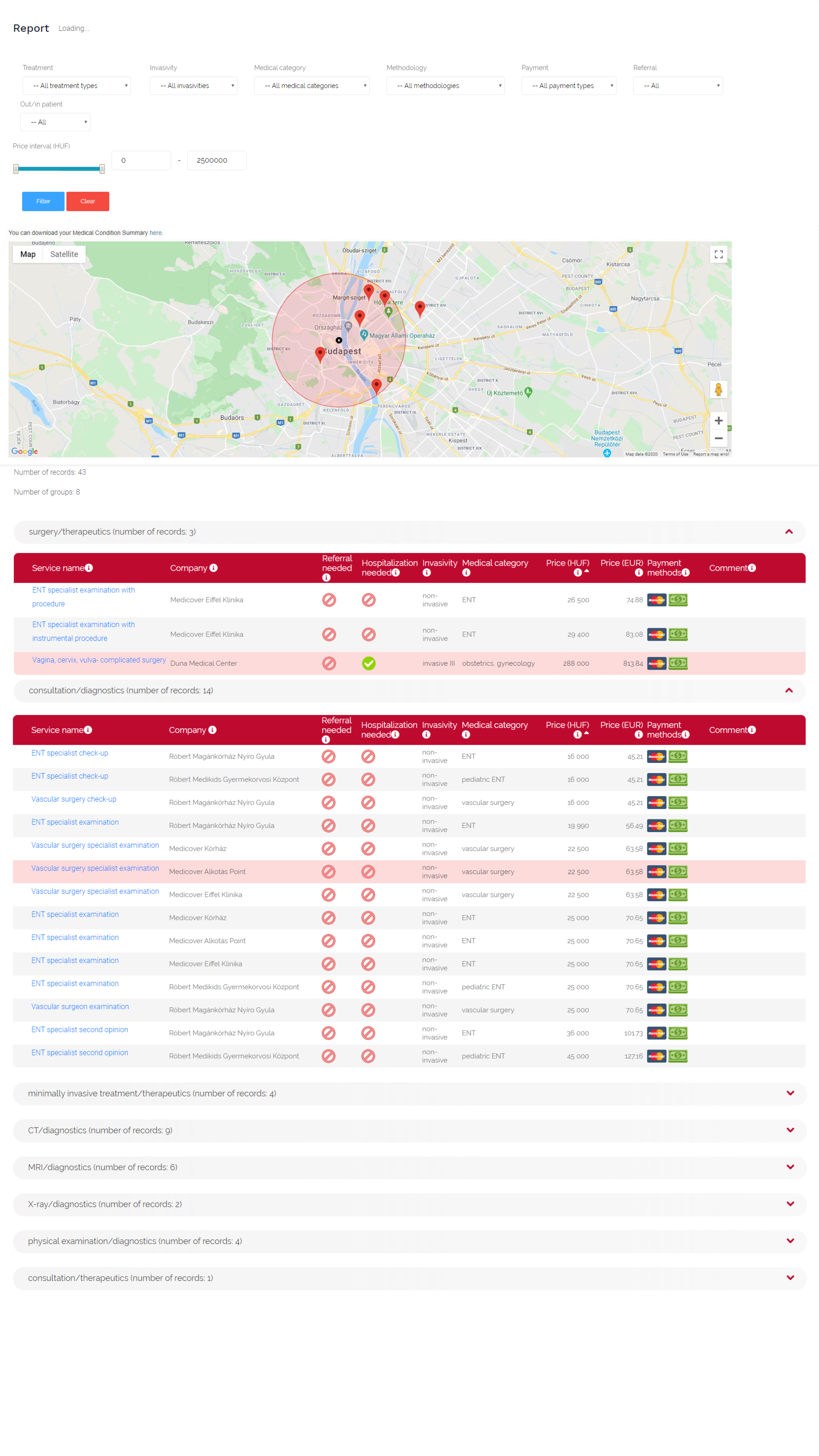Click the Mastercard icon in the Duna Medical Center row
819x1456 pixels.
[x=656, y=663]
